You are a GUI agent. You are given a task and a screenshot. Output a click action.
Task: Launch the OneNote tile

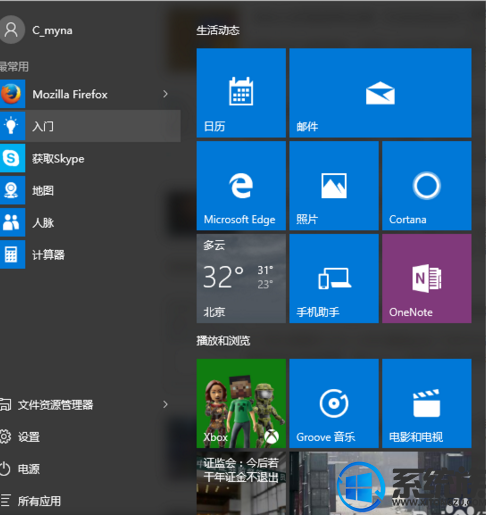[427, 278]
